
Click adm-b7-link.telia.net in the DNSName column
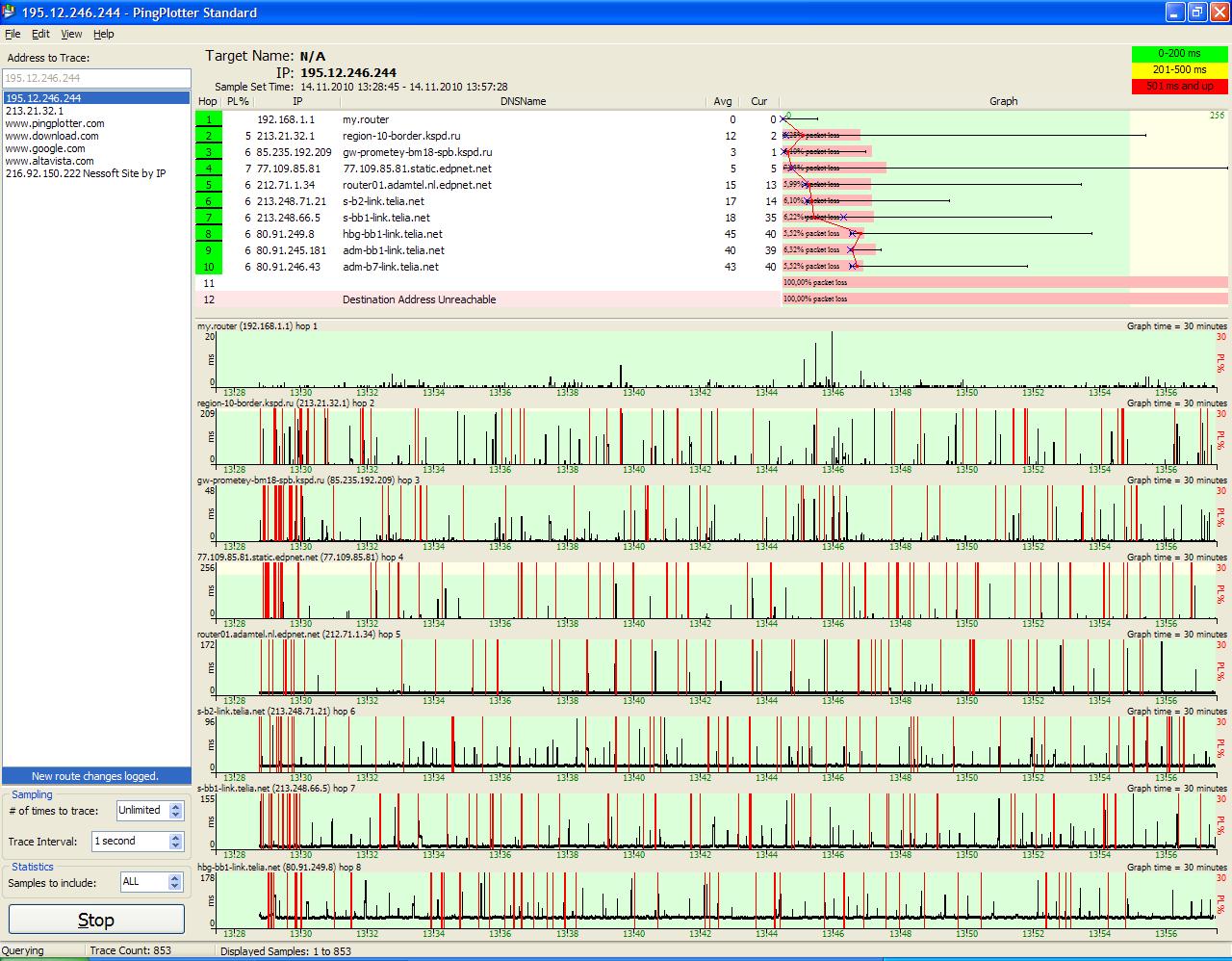point(391,267)
